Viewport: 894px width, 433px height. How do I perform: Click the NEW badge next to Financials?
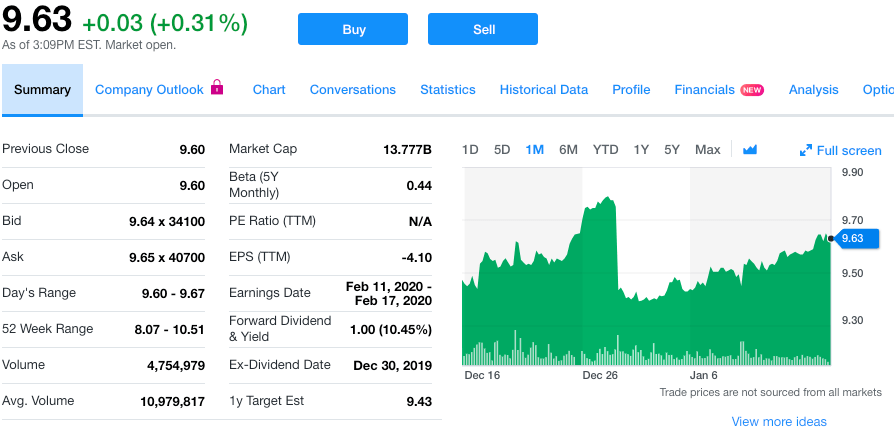pyautogui.click(x=752, y=90)
